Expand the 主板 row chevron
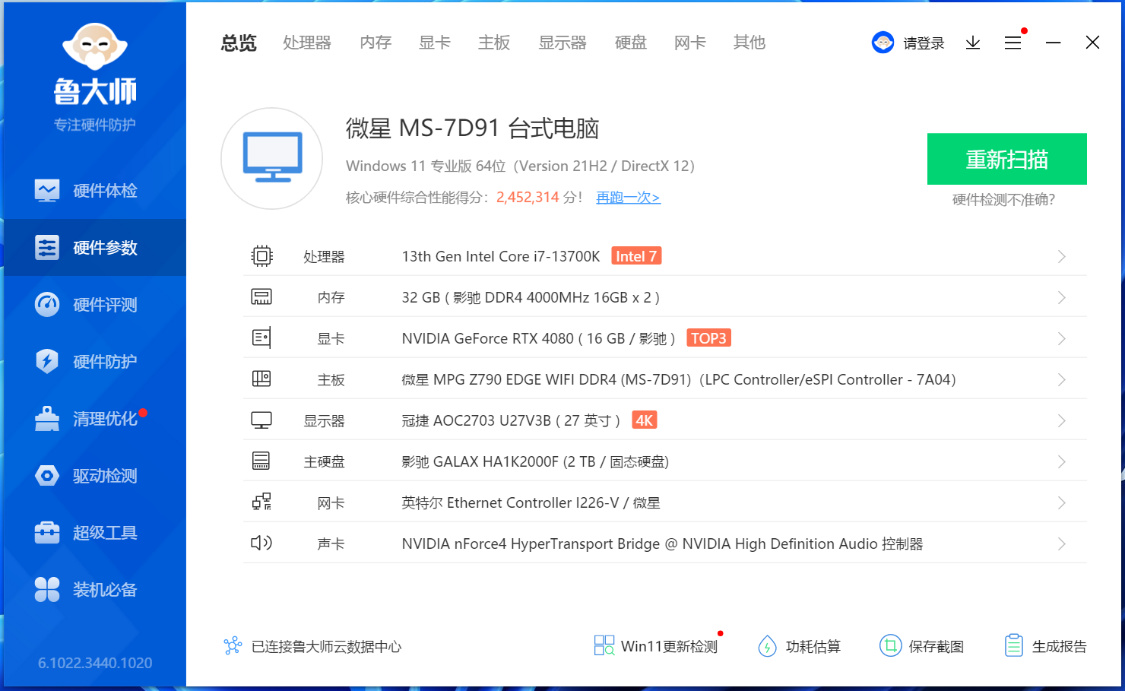 click(x=1062, y=380)
